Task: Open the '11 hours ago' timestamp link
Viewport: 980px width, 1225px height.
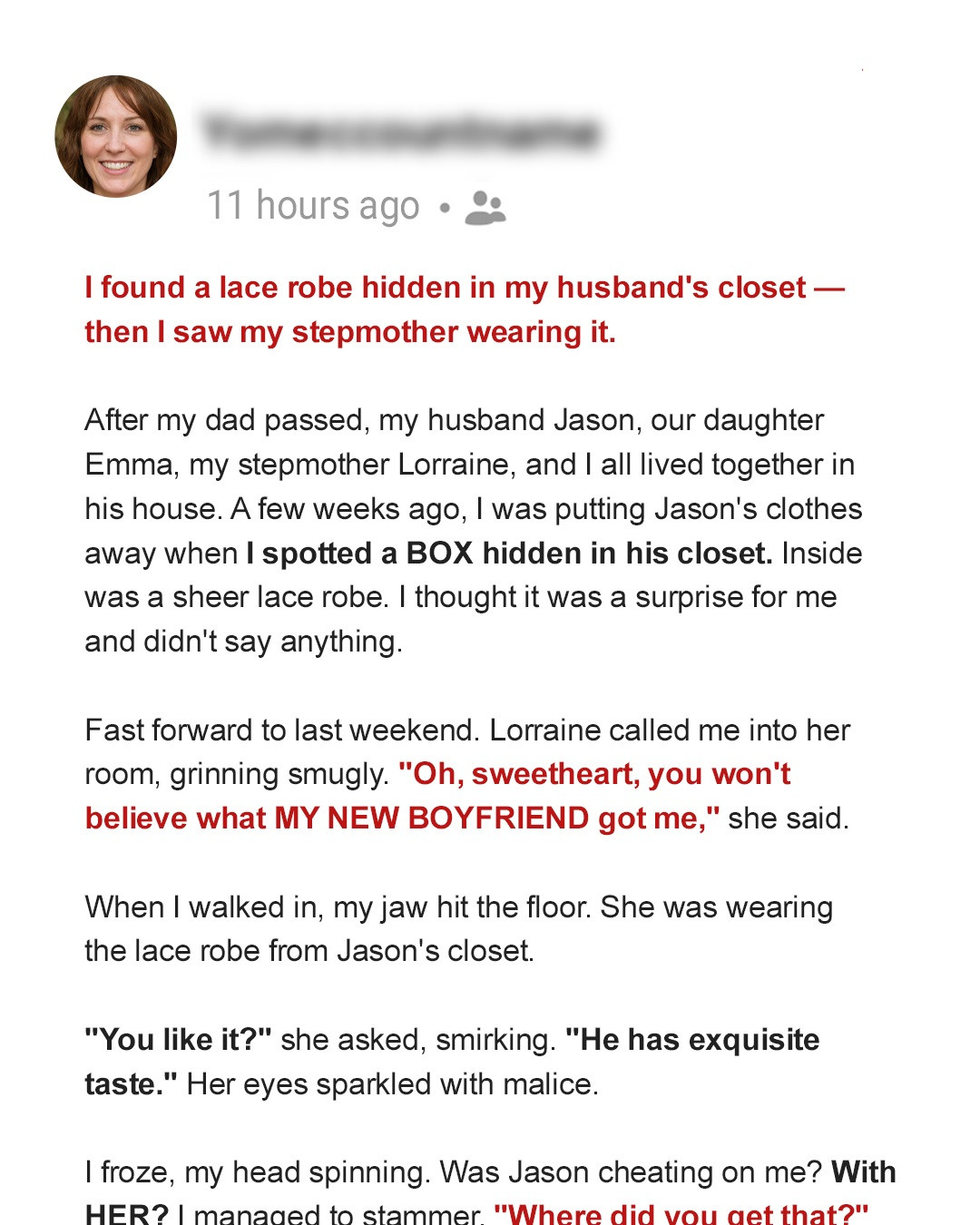Action: click(x=313, y=206)
